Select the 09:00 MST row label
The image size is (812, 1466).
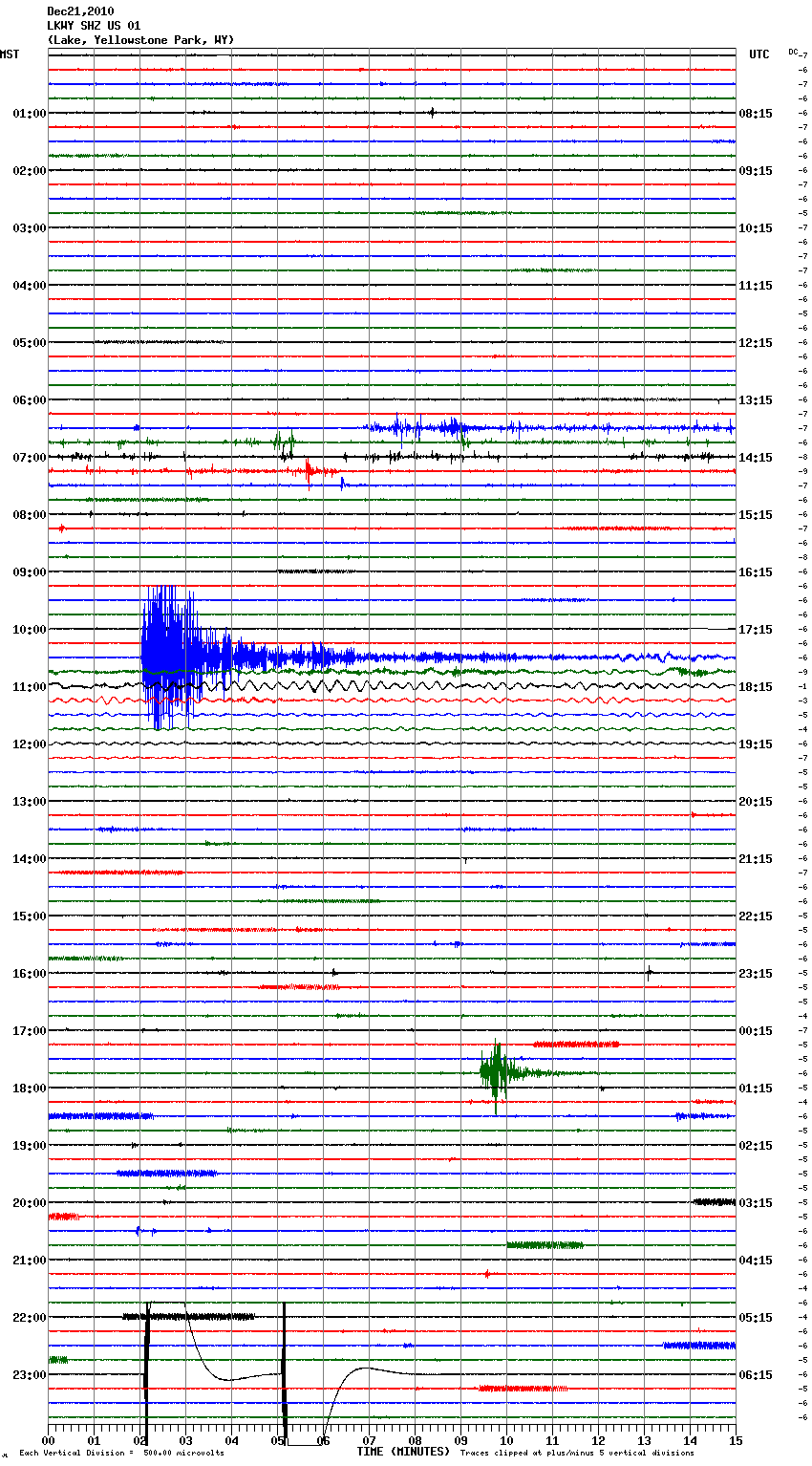[29, 572]
